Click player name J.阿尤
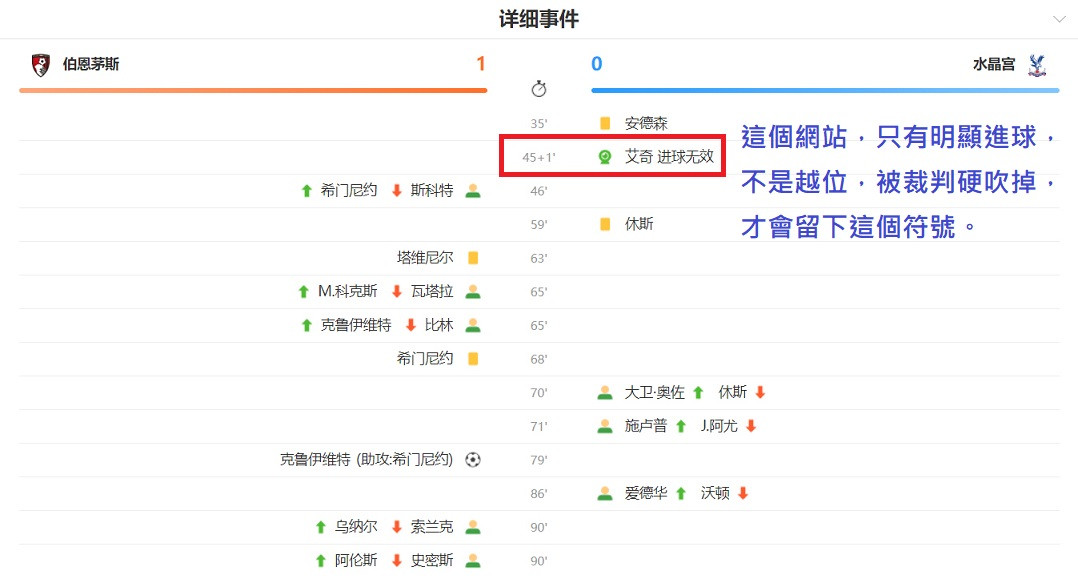The image size is (1078, 587). coord(719,426)
